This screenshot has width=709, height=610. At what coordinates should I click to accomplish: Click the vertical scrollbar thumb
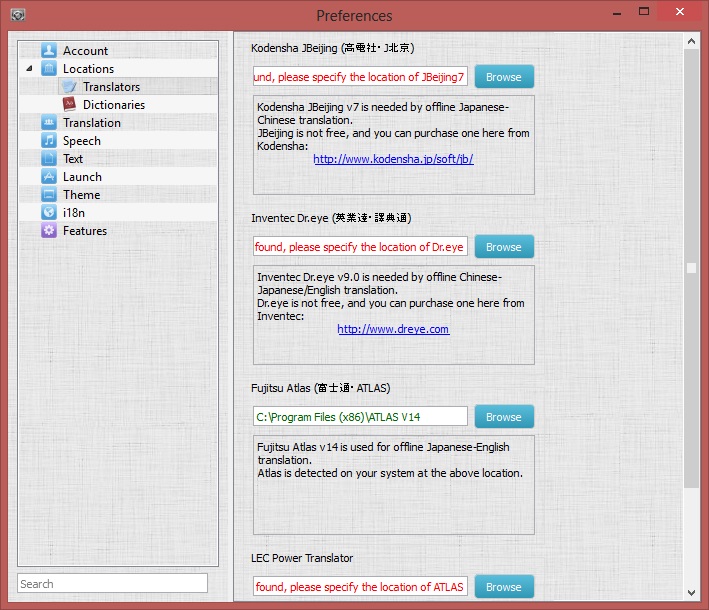(x=691, y=268)
